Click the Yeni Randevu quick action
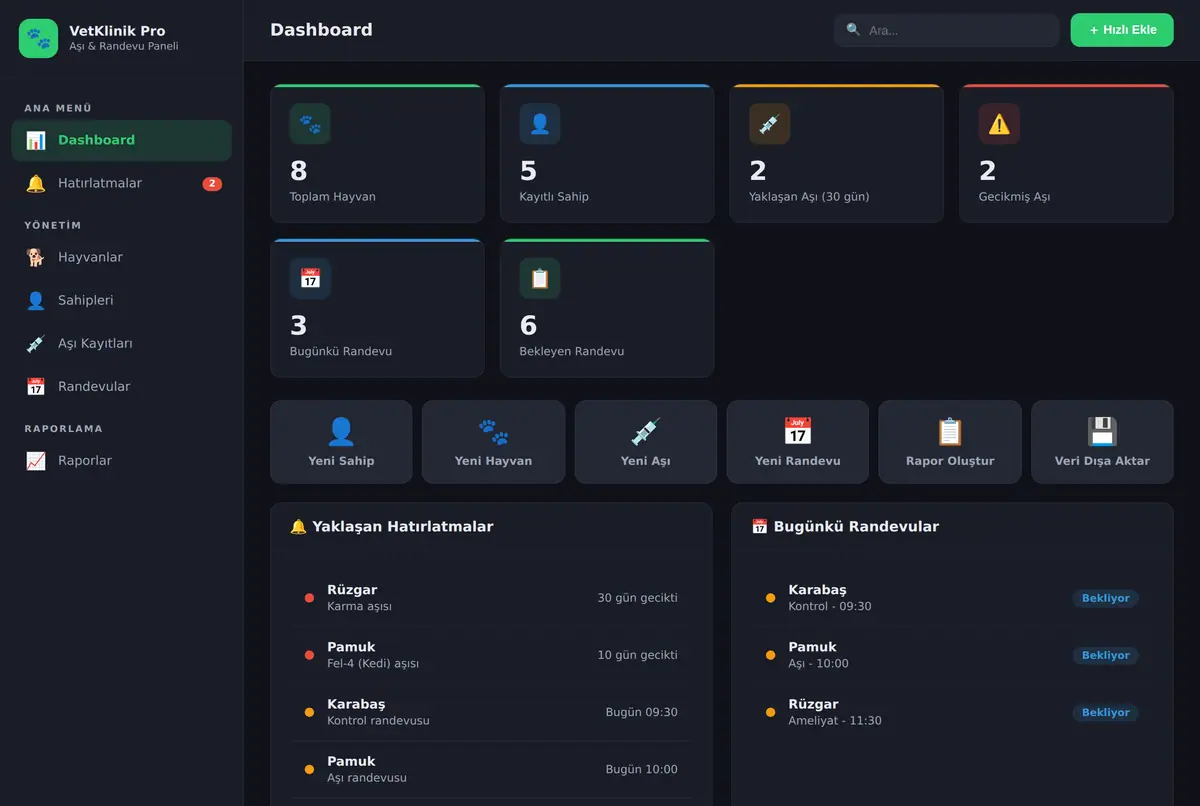The width and height of the screenshot is (1200, 806). [x=798, y=442]
